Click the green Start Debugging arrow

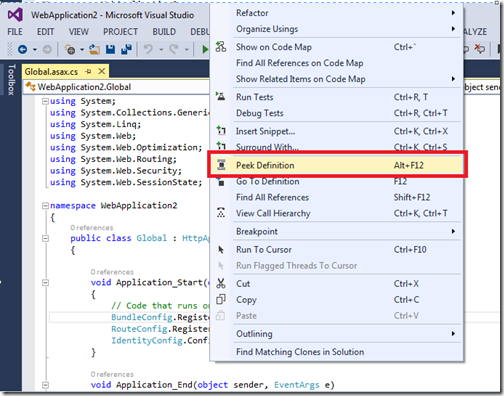[x=205, y=50]
